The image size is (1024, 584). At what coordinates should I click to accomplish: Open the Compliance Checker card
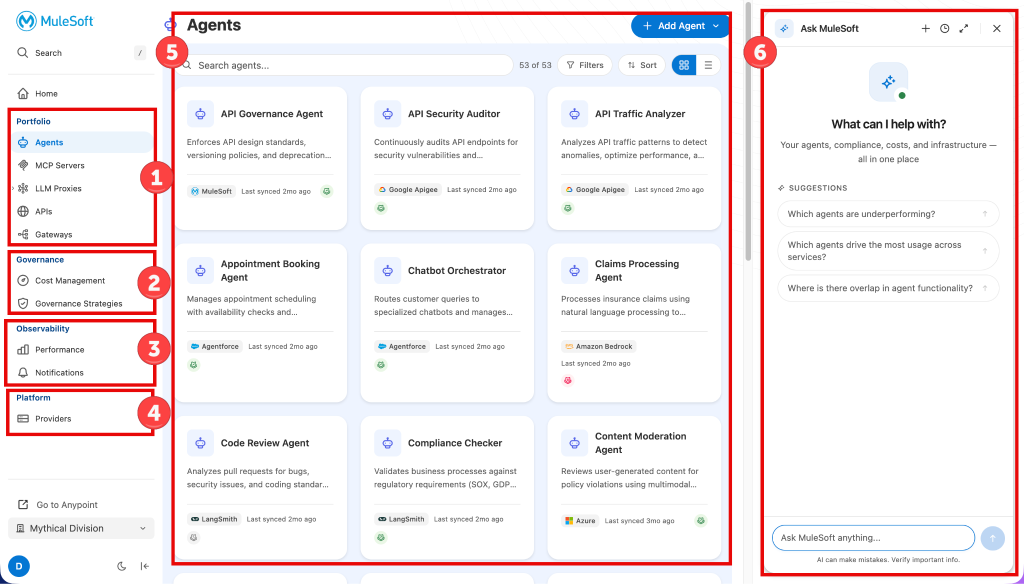[447, 488]
